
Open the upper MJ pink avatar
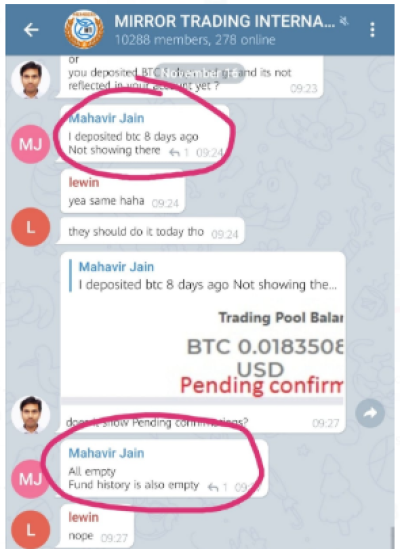pos(31,144)
